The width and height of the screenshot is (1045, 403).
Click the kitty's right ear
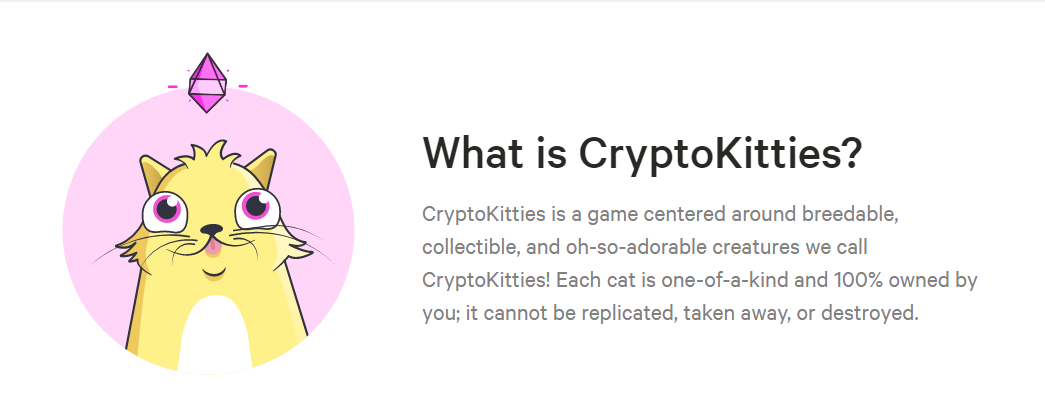coord(265,166)
